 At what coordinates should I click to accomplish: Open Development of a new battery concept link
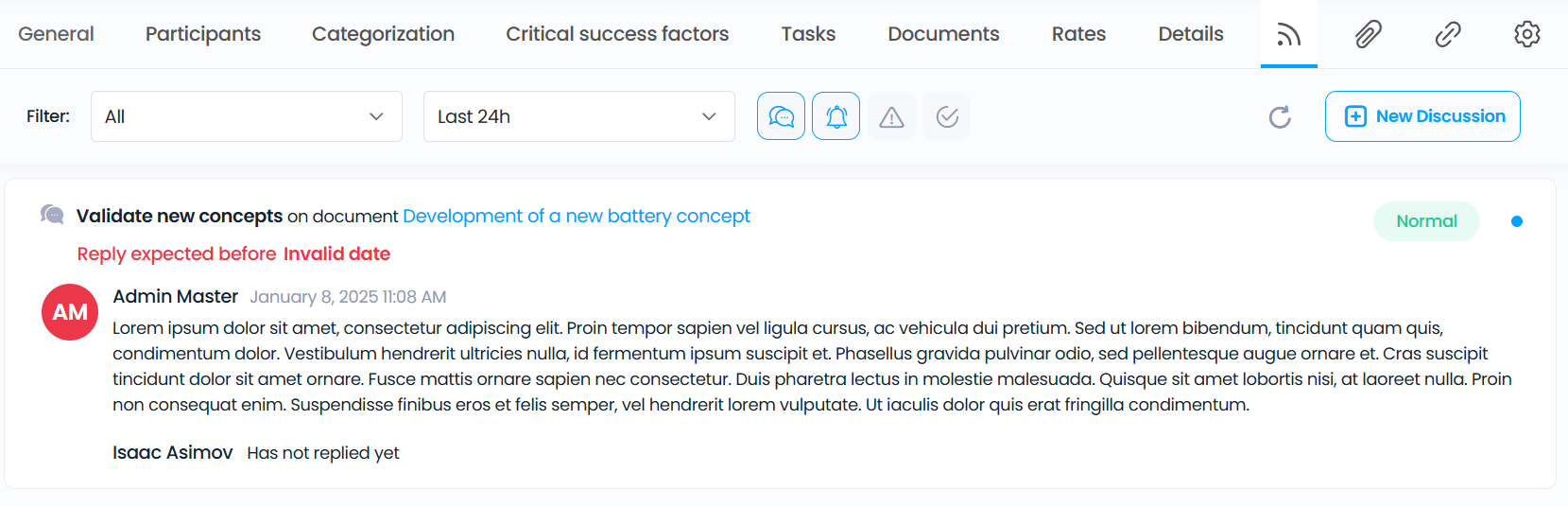click(577, 216)
